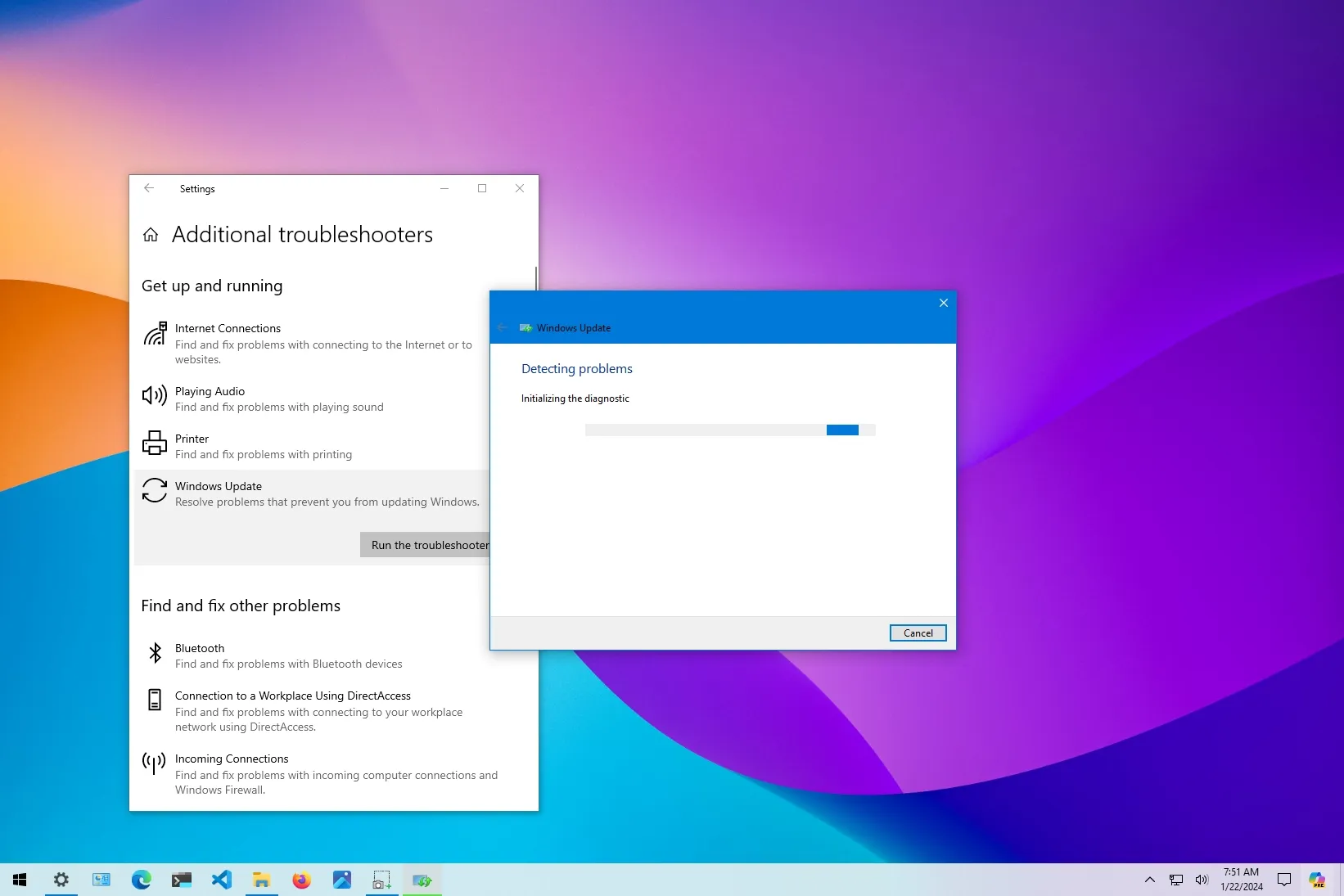Open the Action Center notifications
Screen dimensions: 1344x896
(x=1283, y=880)
